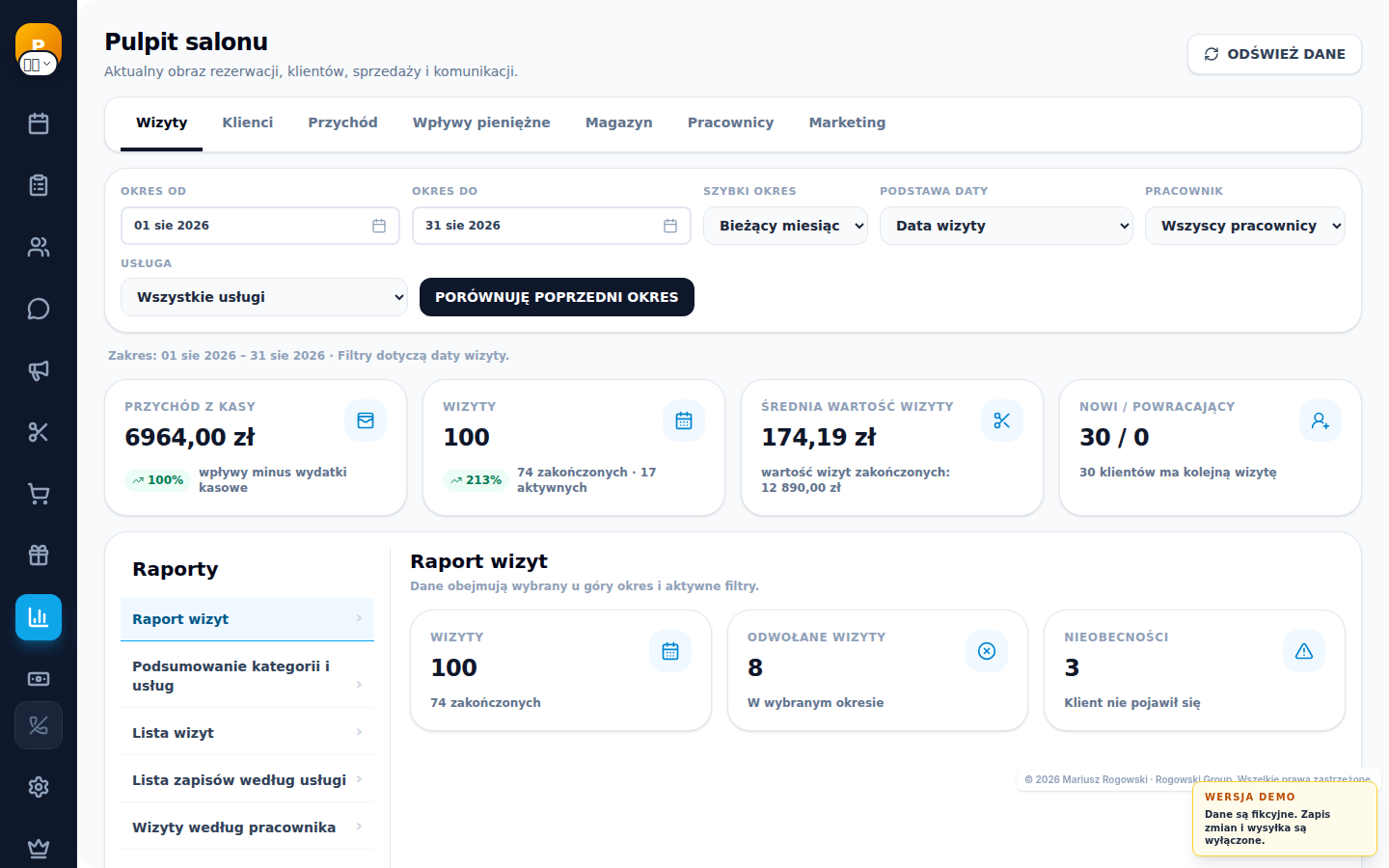Click the icon on the Przychód z kasy card
The width and height of the screenshot is (1389, 868).
366,420
